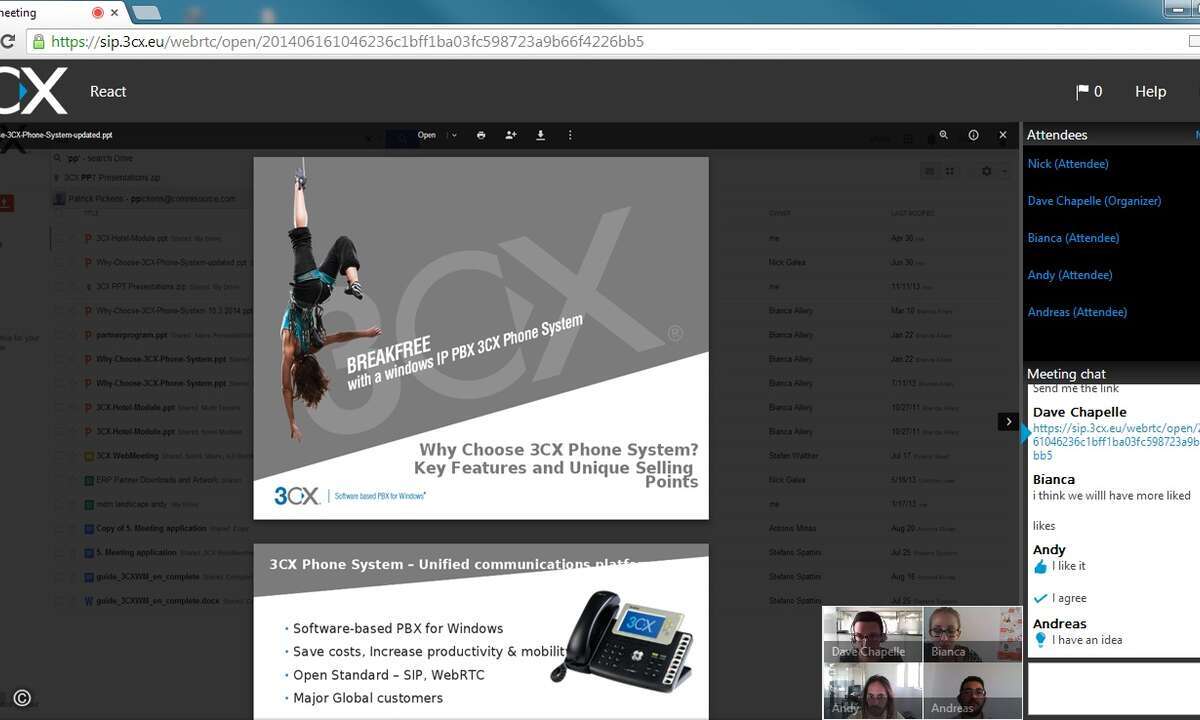Print the presentation using the printer icon

pyautogui.click(x=481, y=135)
